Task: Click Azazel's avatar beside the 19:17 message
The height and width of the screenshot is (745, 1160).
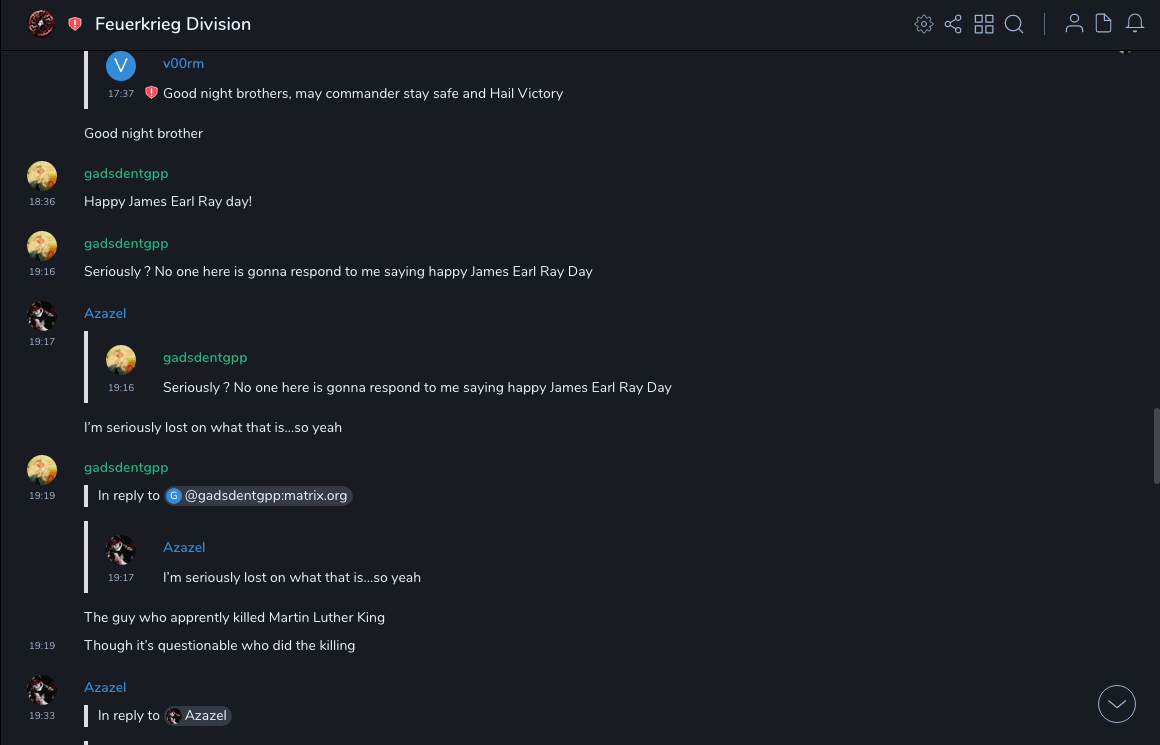Action: [x=42, y=316]
